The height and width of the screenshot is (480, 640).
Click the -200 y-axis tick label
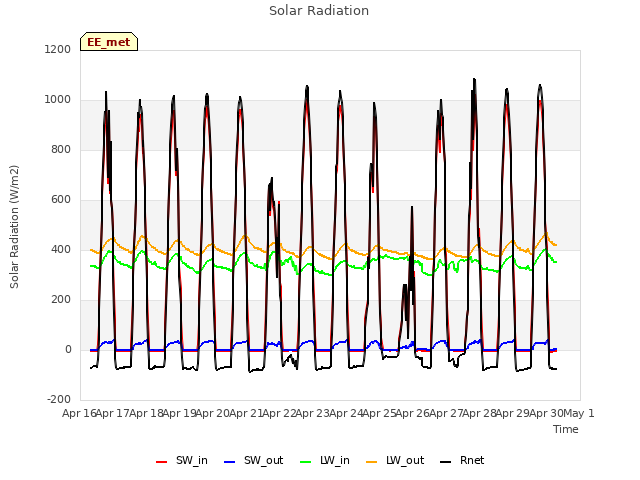click(x=59, y=400)
